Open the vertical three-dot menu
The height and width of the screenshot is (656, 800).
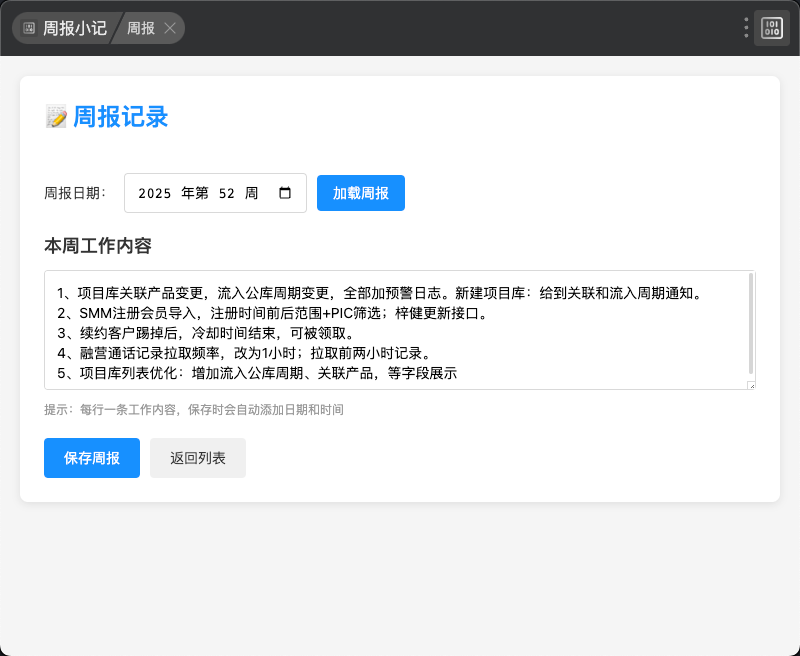[746, 28]
